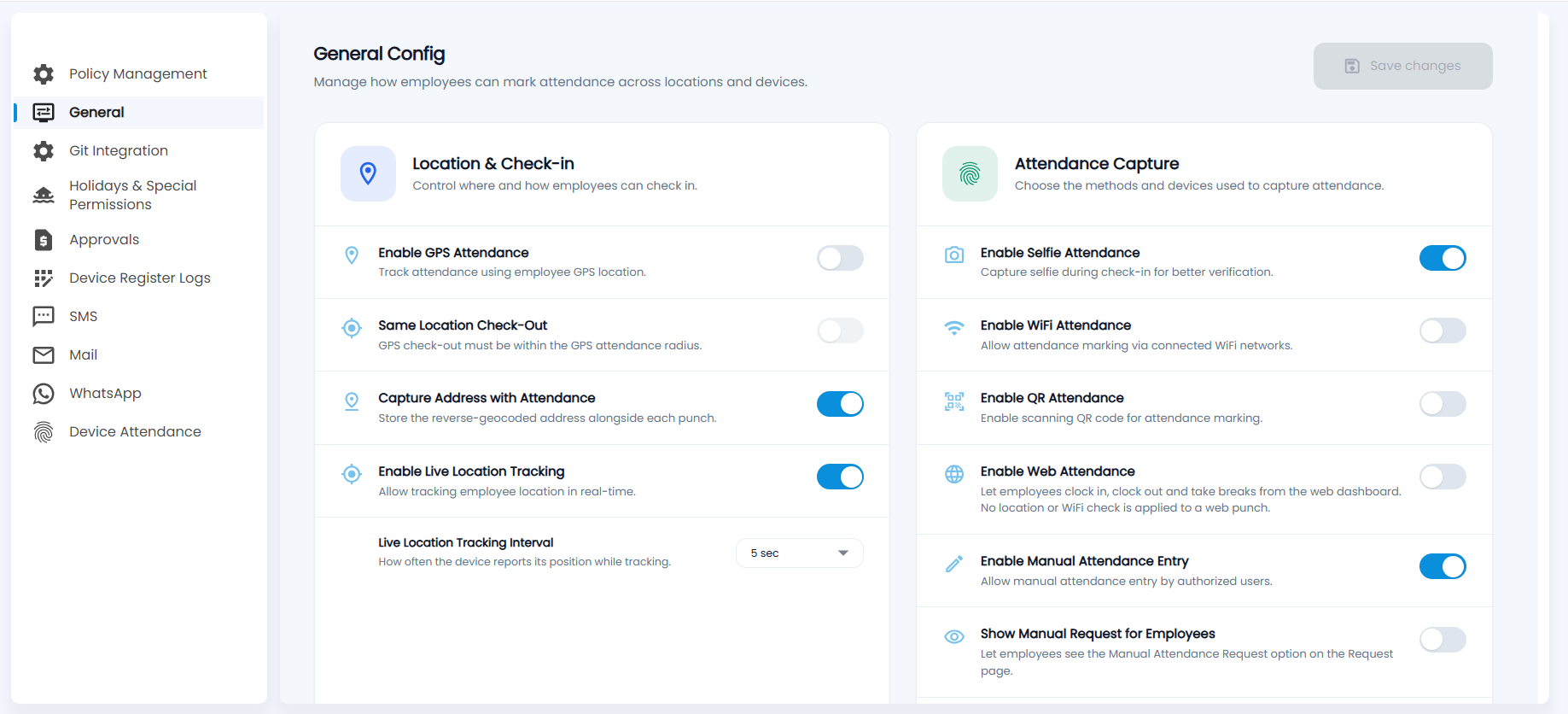Screen dimensions: 1568x714
Task: Go to Device Attendance page
Action: [x=138, y=432]
